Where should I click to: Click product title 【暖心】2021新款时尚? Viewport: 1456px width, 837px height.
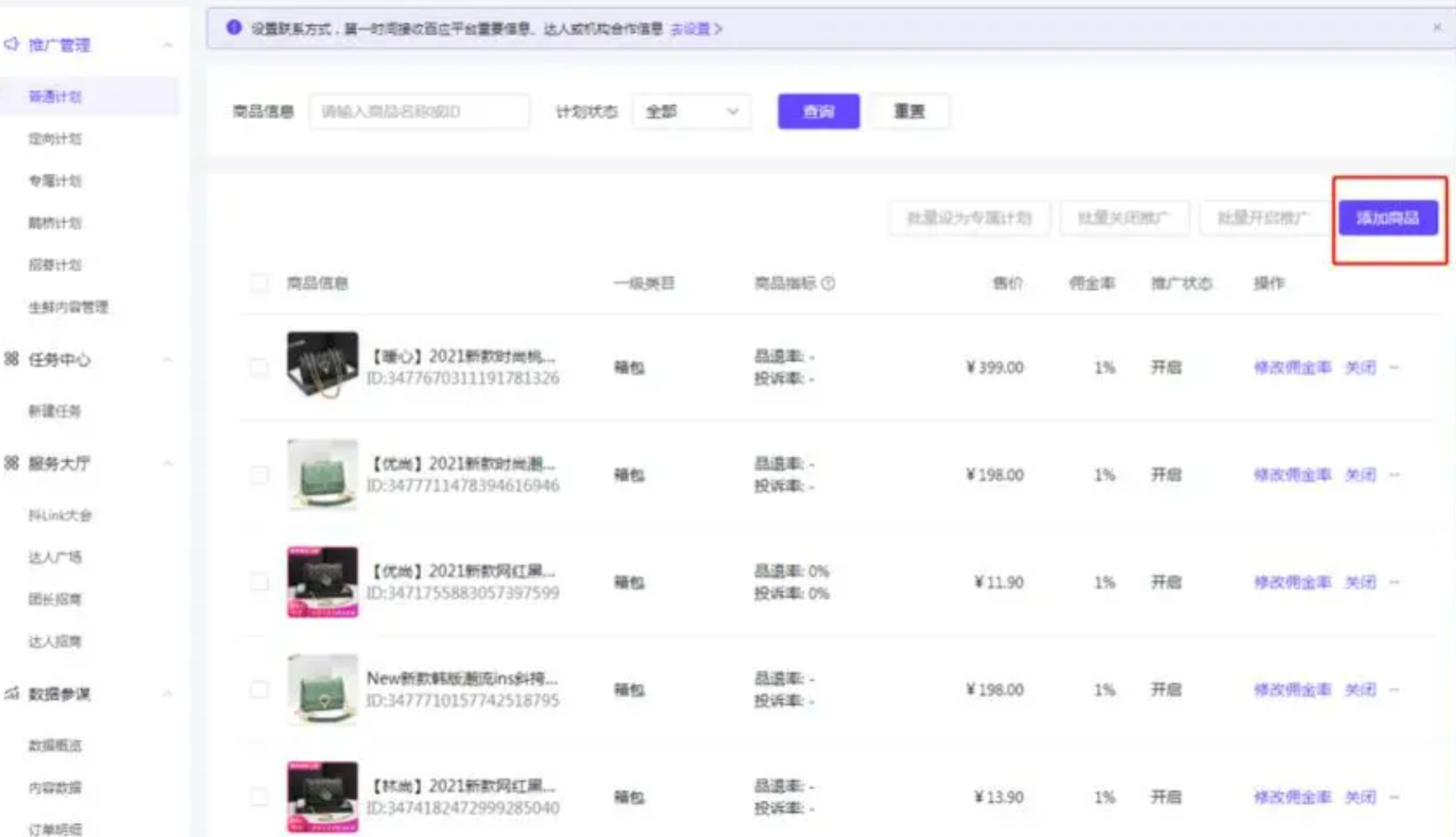[462, 356]
